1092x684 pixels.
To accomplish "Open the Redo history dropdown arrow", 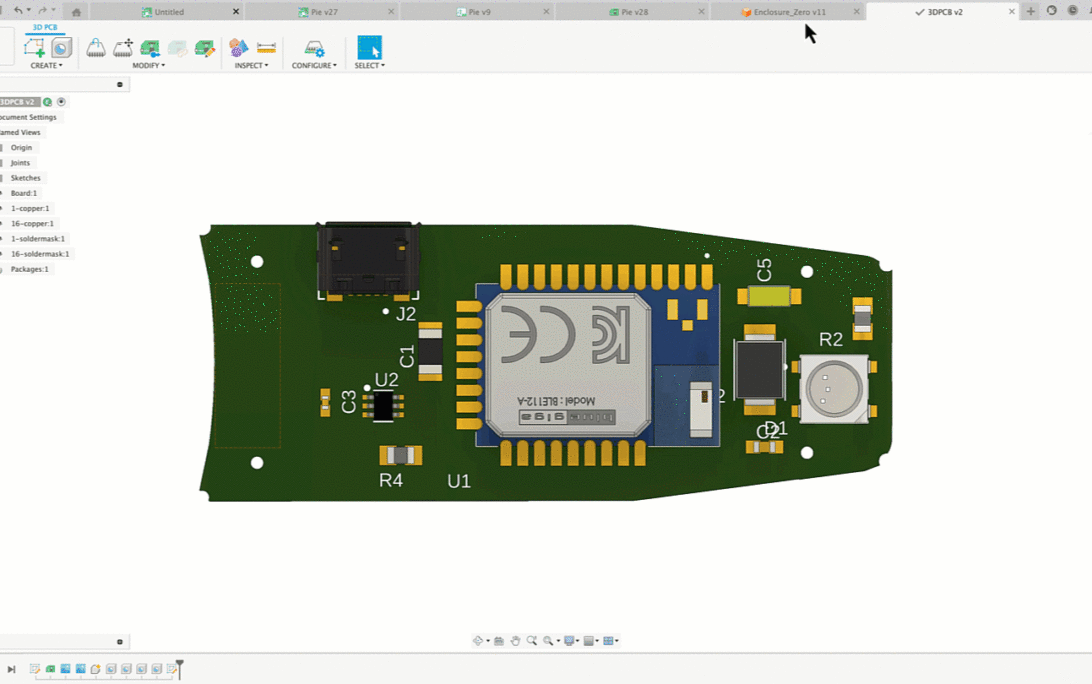I will tap(53, 10).
